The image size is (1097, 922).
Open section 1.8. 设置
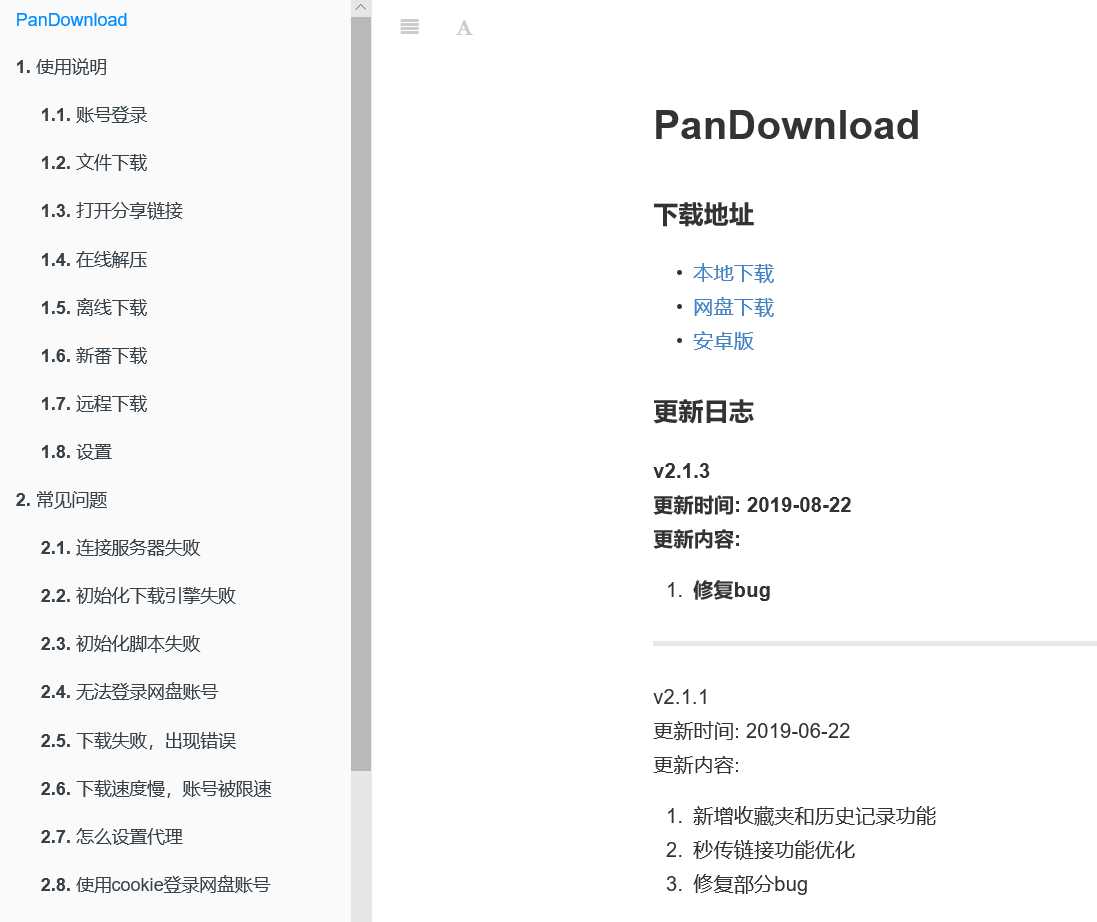coord(76,452)
